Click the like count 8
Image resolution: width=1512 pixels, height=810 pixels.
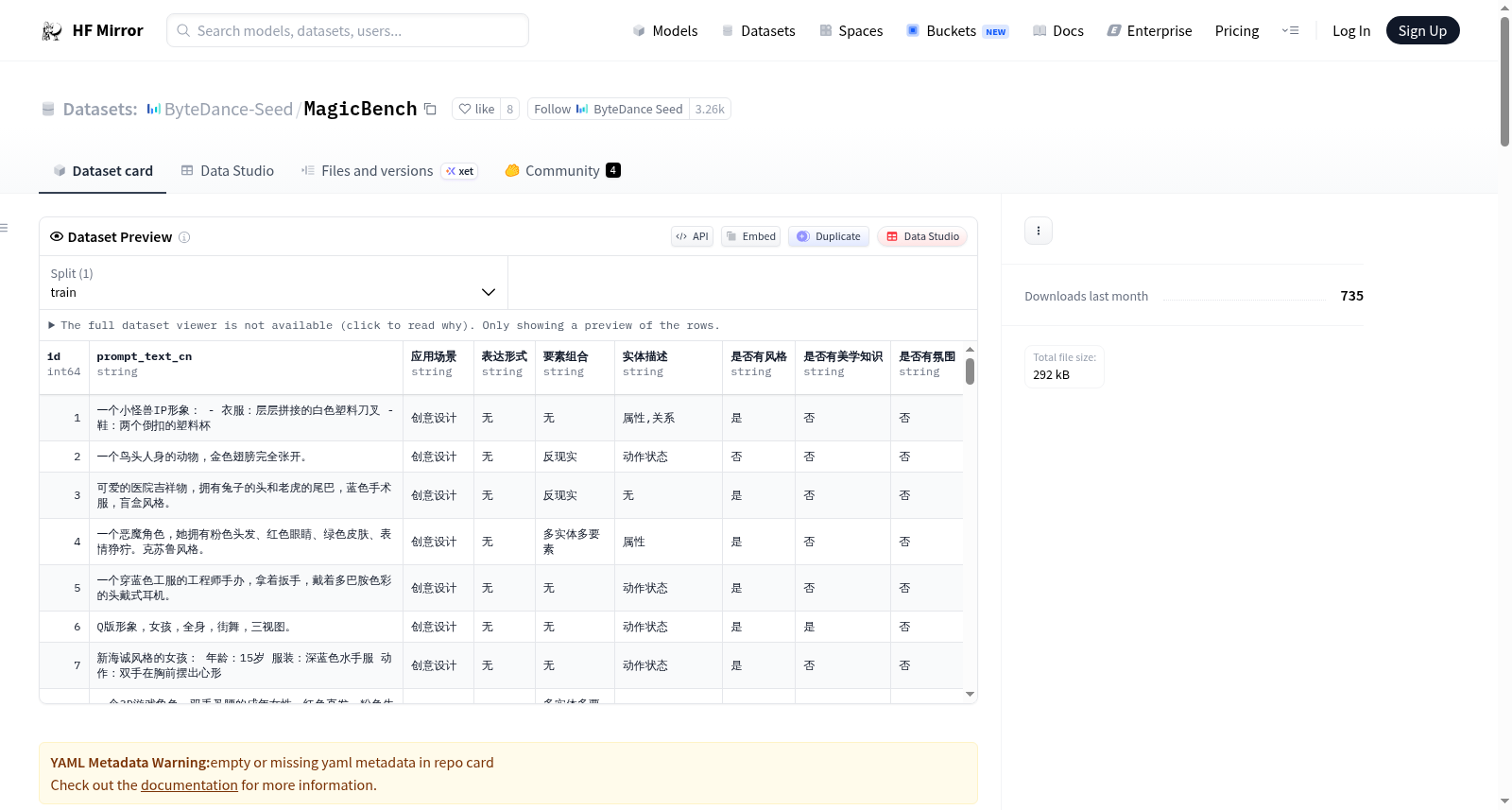[510, 109]
